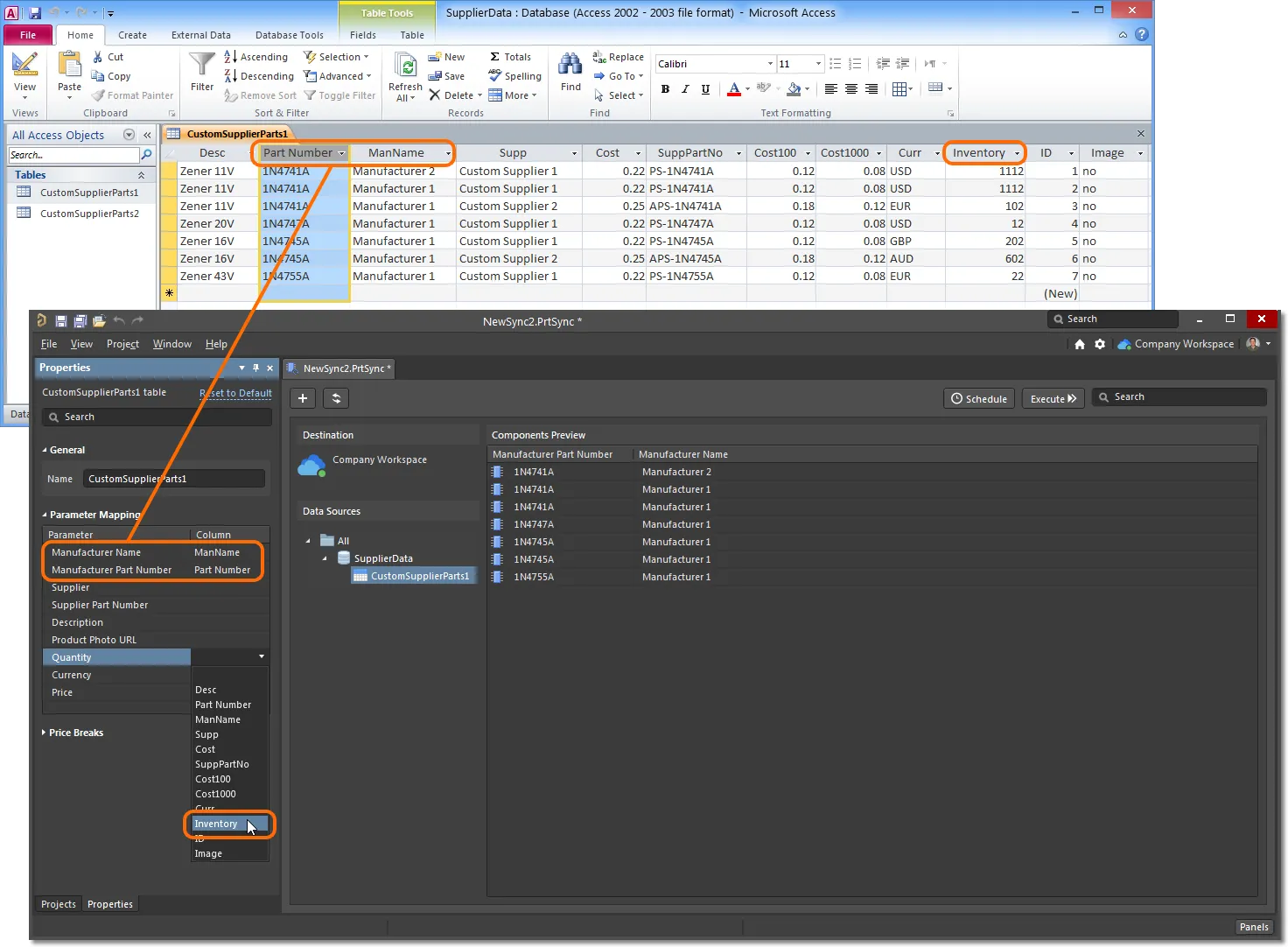Center text in Text Formatting group

point(851,88)
